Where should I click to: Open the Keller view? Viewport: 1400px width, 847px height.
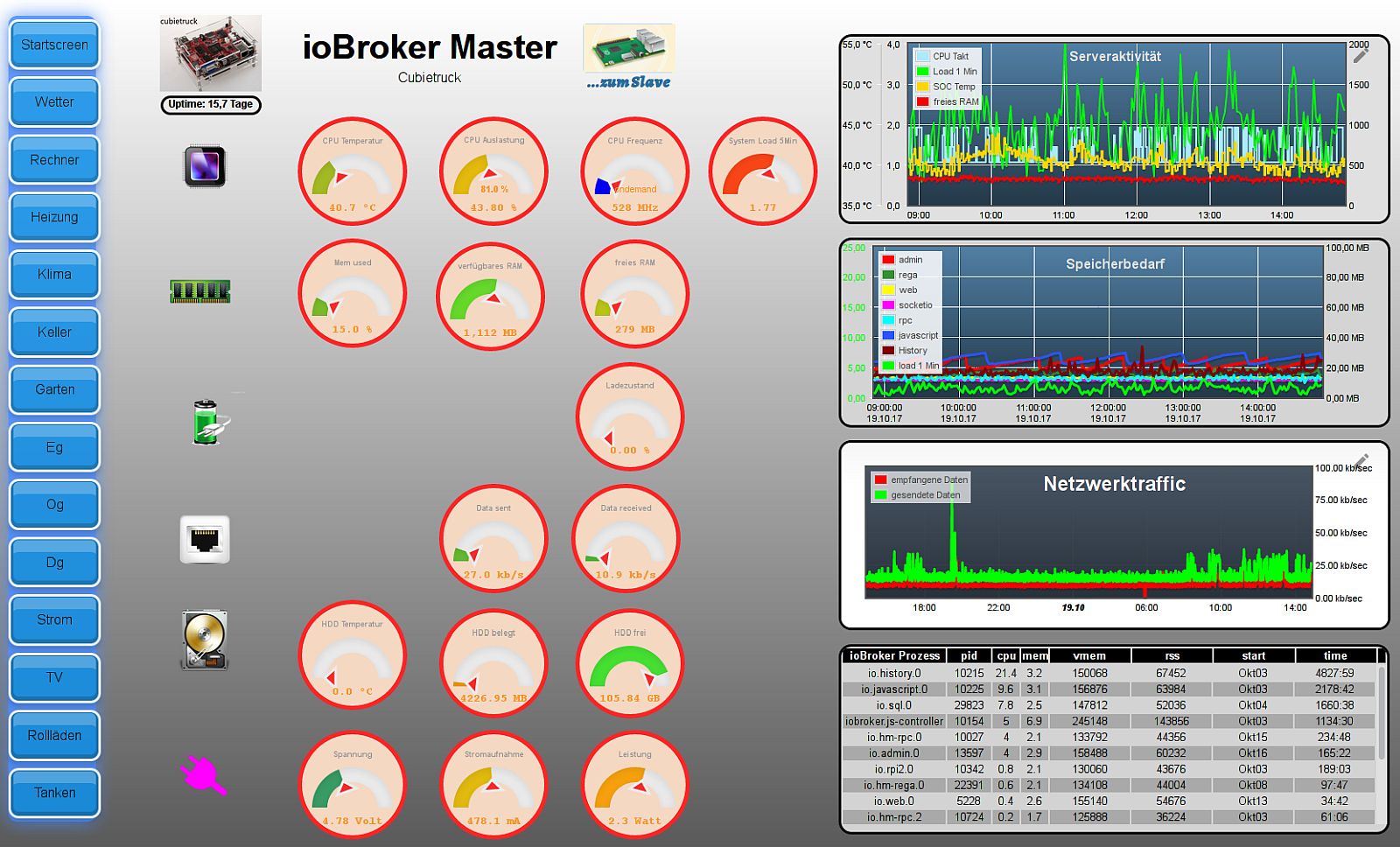[x=54, y=332]
